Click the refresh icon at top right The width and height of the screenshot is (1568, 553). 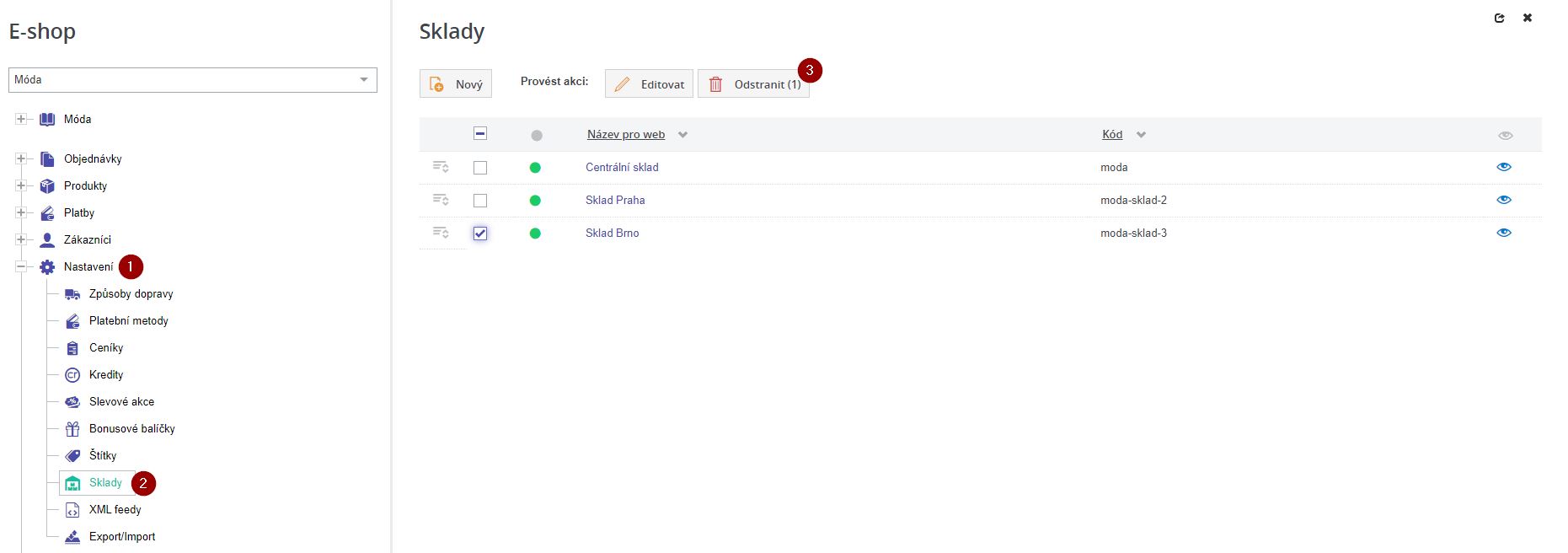point(1499,18)
